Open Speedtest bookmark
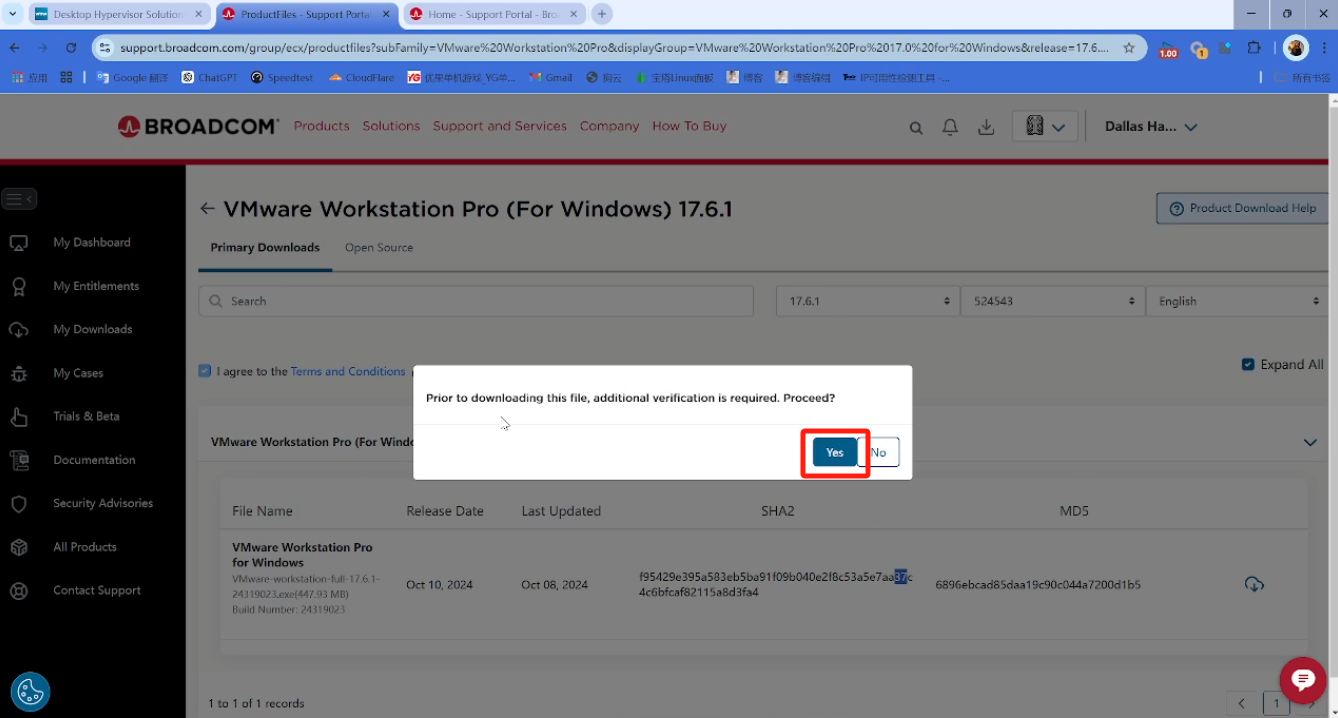This screenshot has width=1338, height=718. pos(282,77)
